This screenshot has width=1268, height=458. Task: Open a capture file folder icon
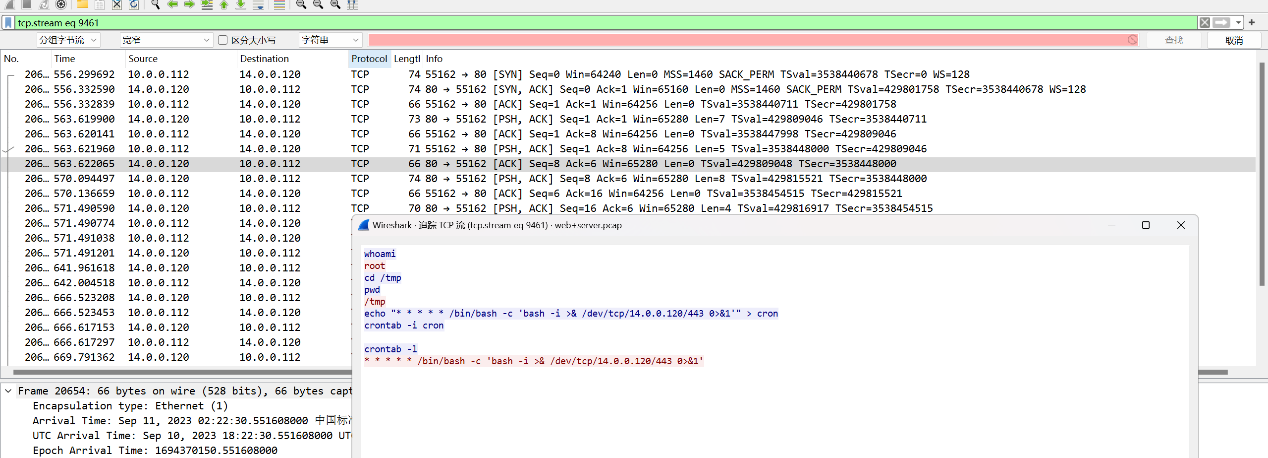point(82,4)
